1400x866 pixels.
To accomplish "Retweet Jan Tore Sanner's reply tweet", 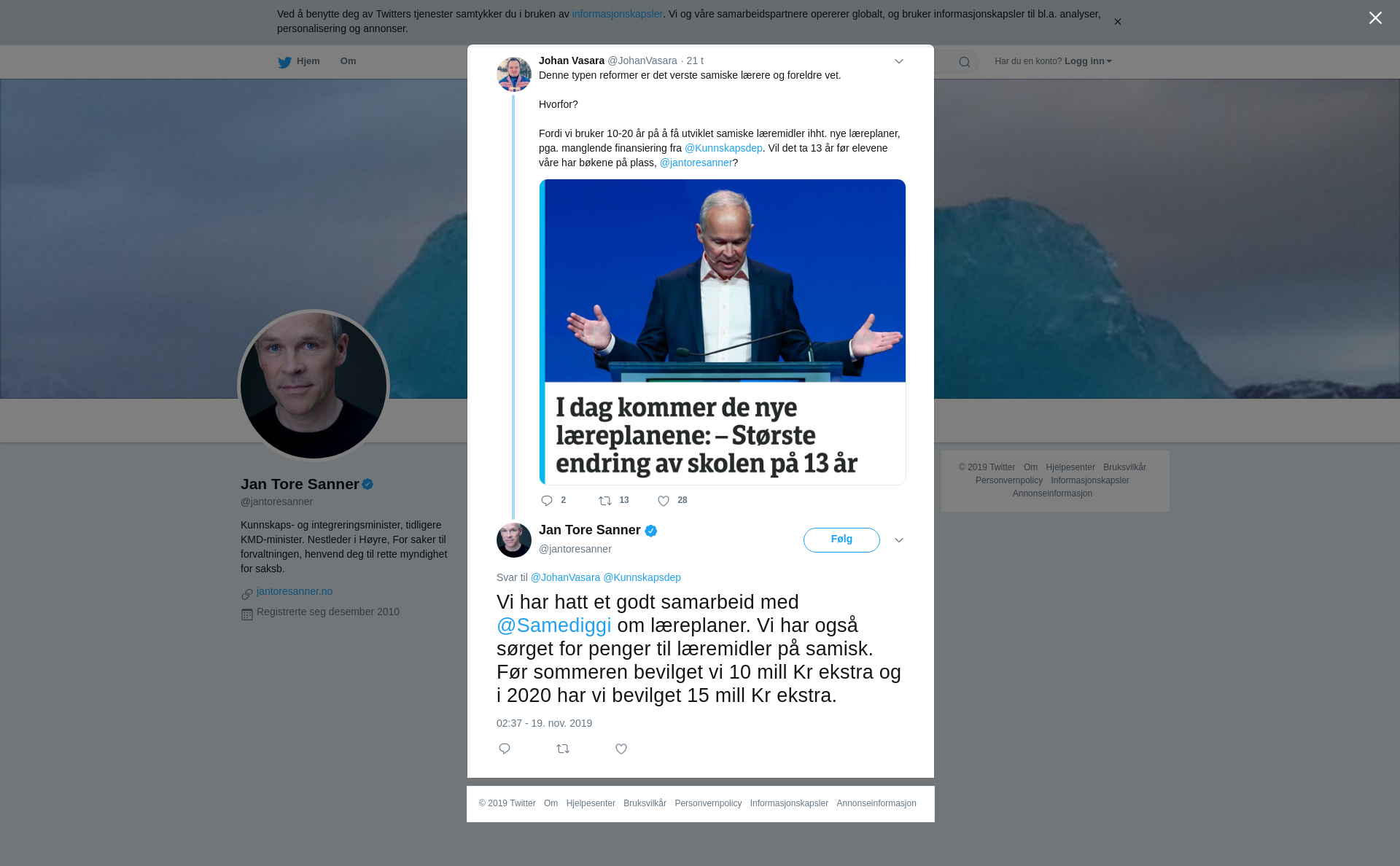I will (563, 749).
